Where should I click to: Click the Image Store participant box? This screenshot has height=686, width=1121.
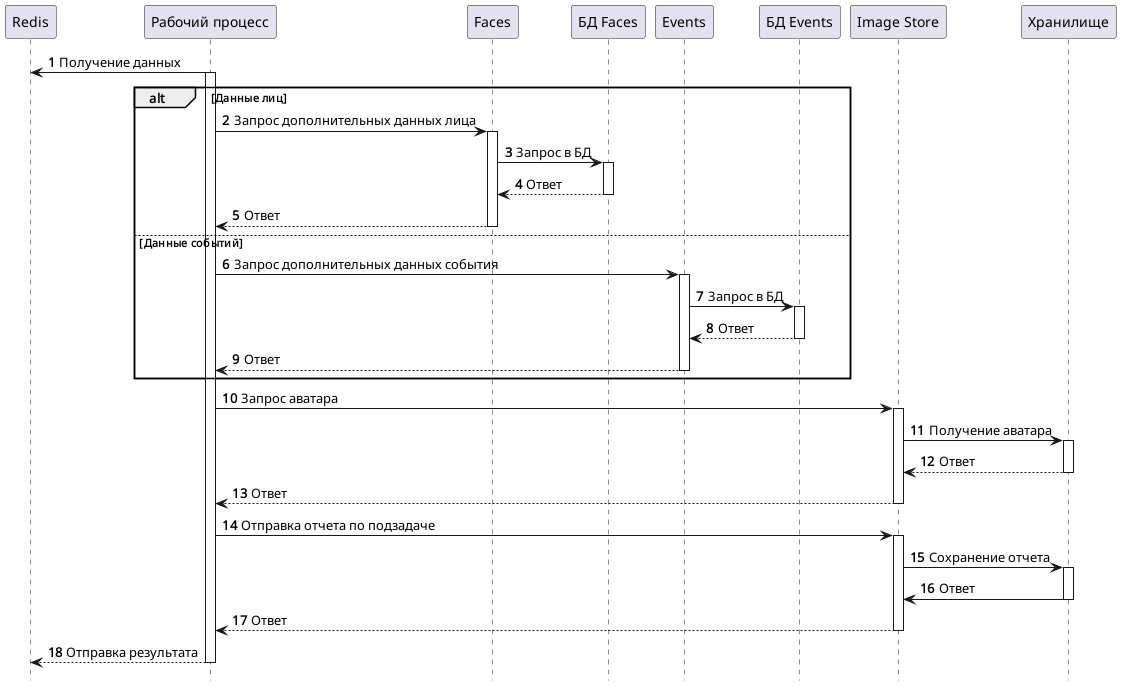click(898, 22)
